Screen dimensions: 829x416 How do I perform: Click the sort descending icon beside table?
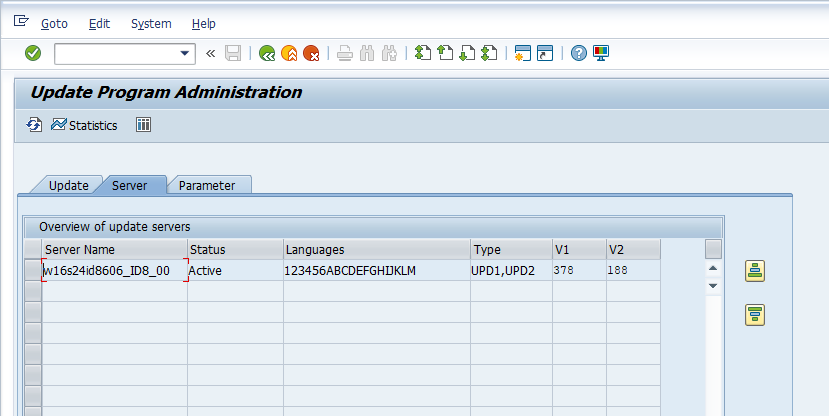coord(755,316)
